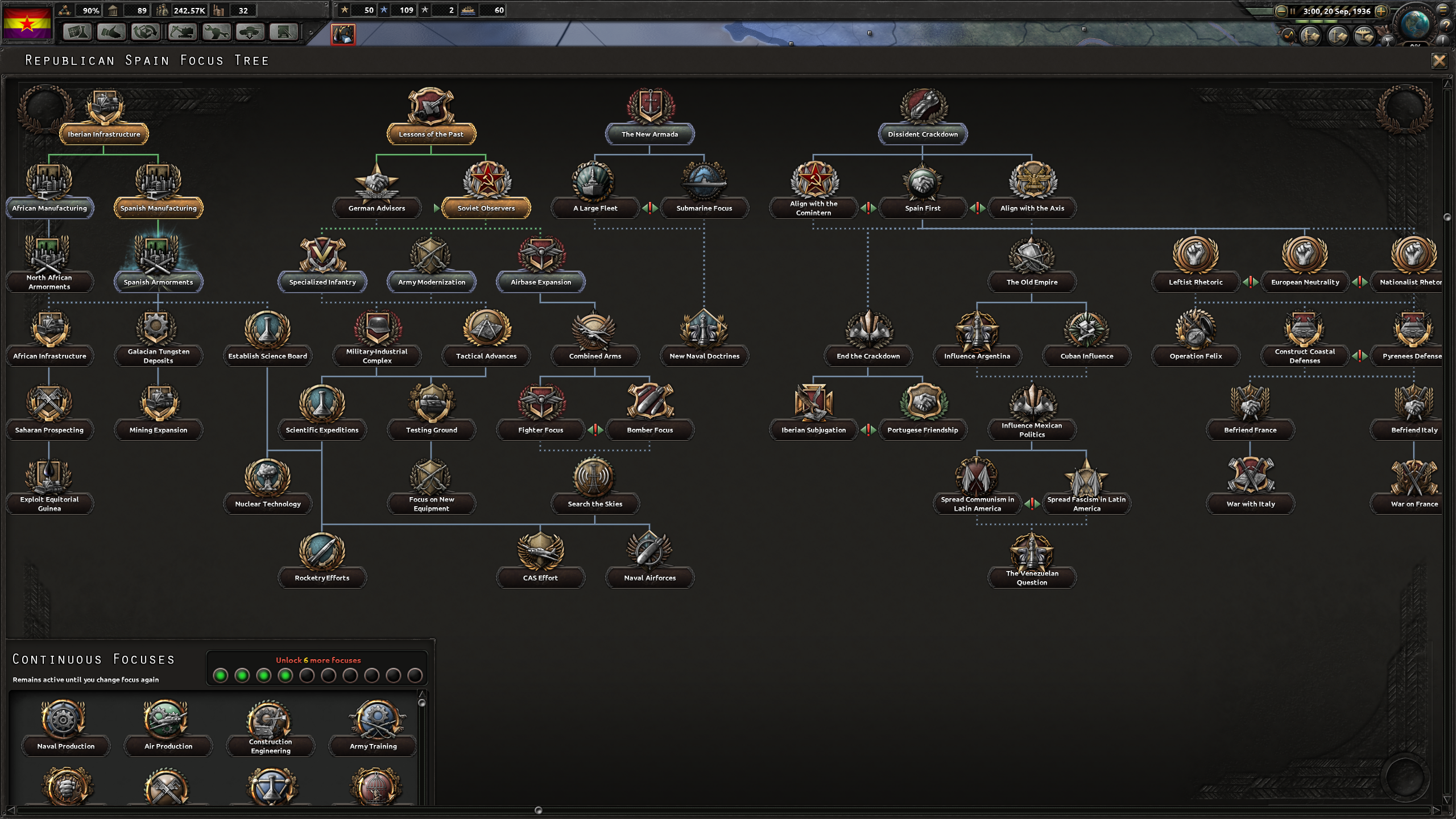Select the Spain First focus

pos(923,190)
